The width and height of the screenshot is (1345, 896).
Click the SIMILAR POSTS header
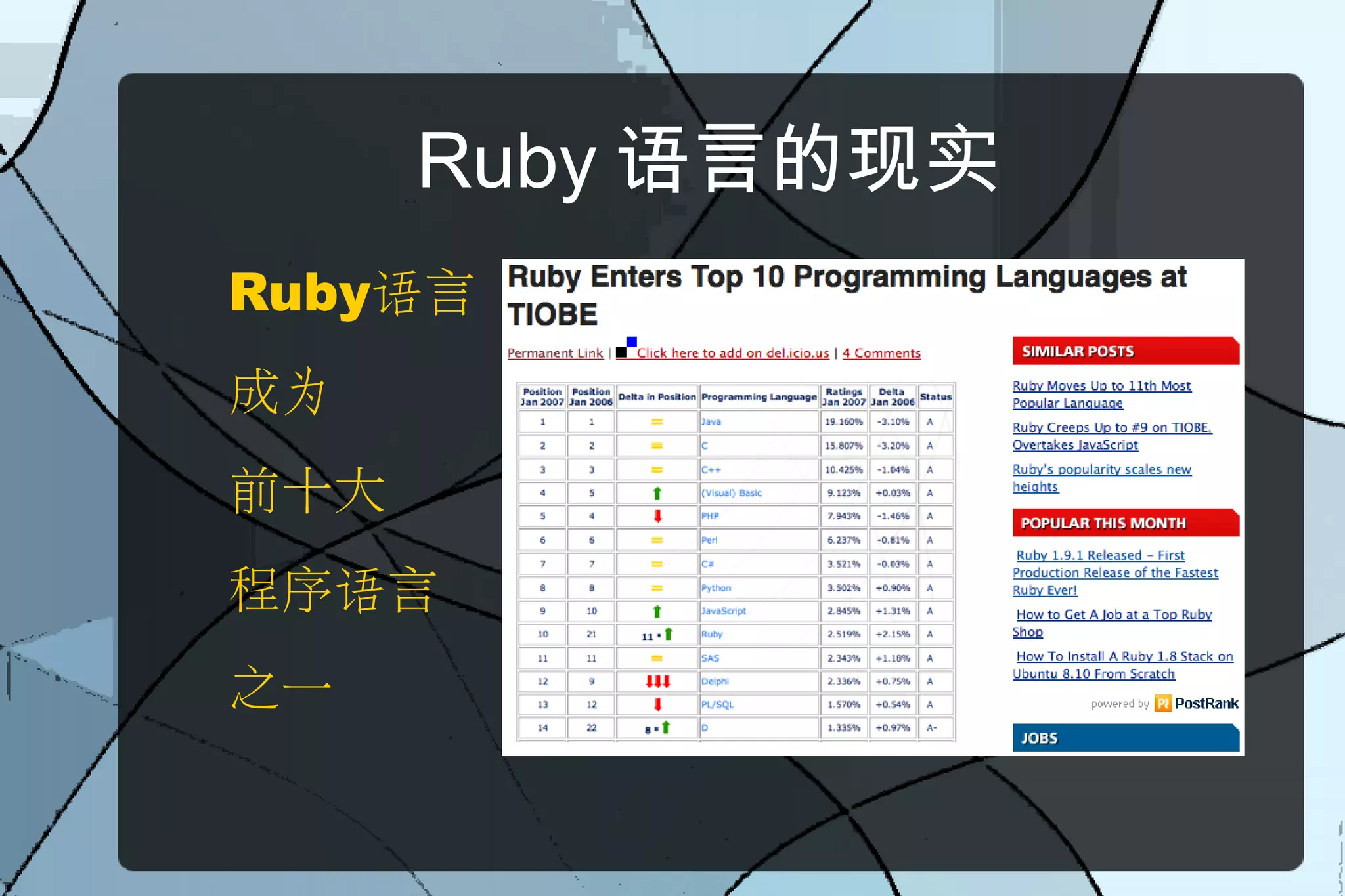click(1126, 351)
